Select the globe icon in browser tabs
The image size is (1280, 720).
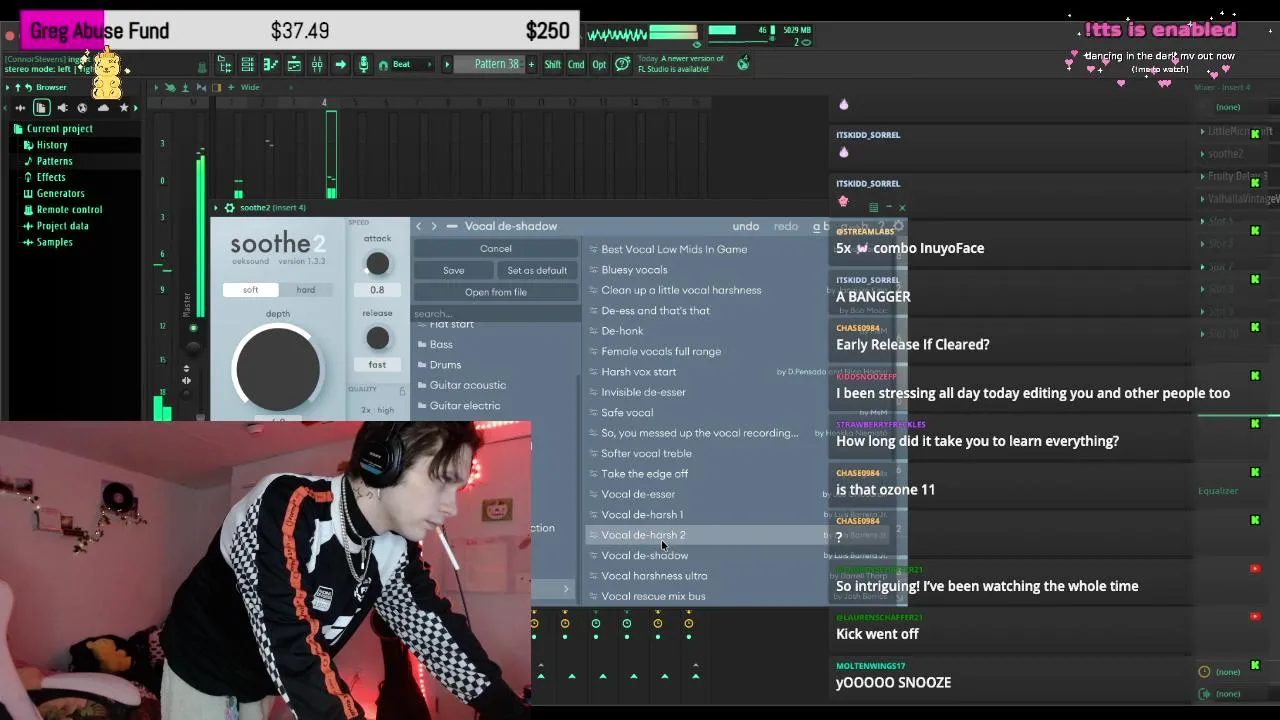coord(82,108)
